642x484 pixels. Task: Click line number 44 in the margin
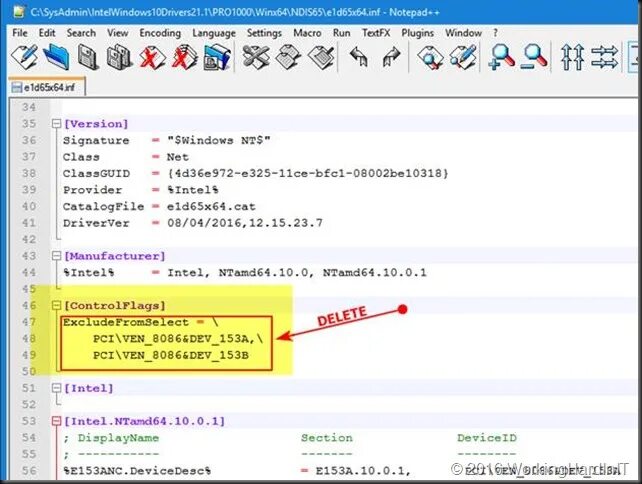(29, 272)
